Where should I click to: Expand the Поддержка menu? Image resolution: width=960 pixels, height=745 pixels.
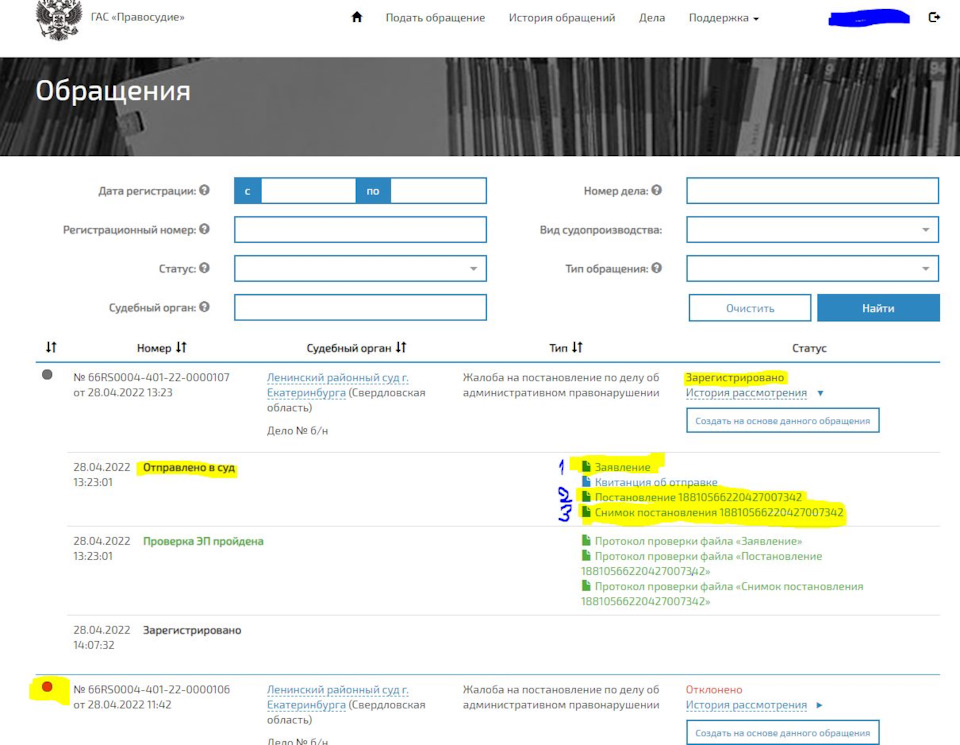[x=724, y=18]
